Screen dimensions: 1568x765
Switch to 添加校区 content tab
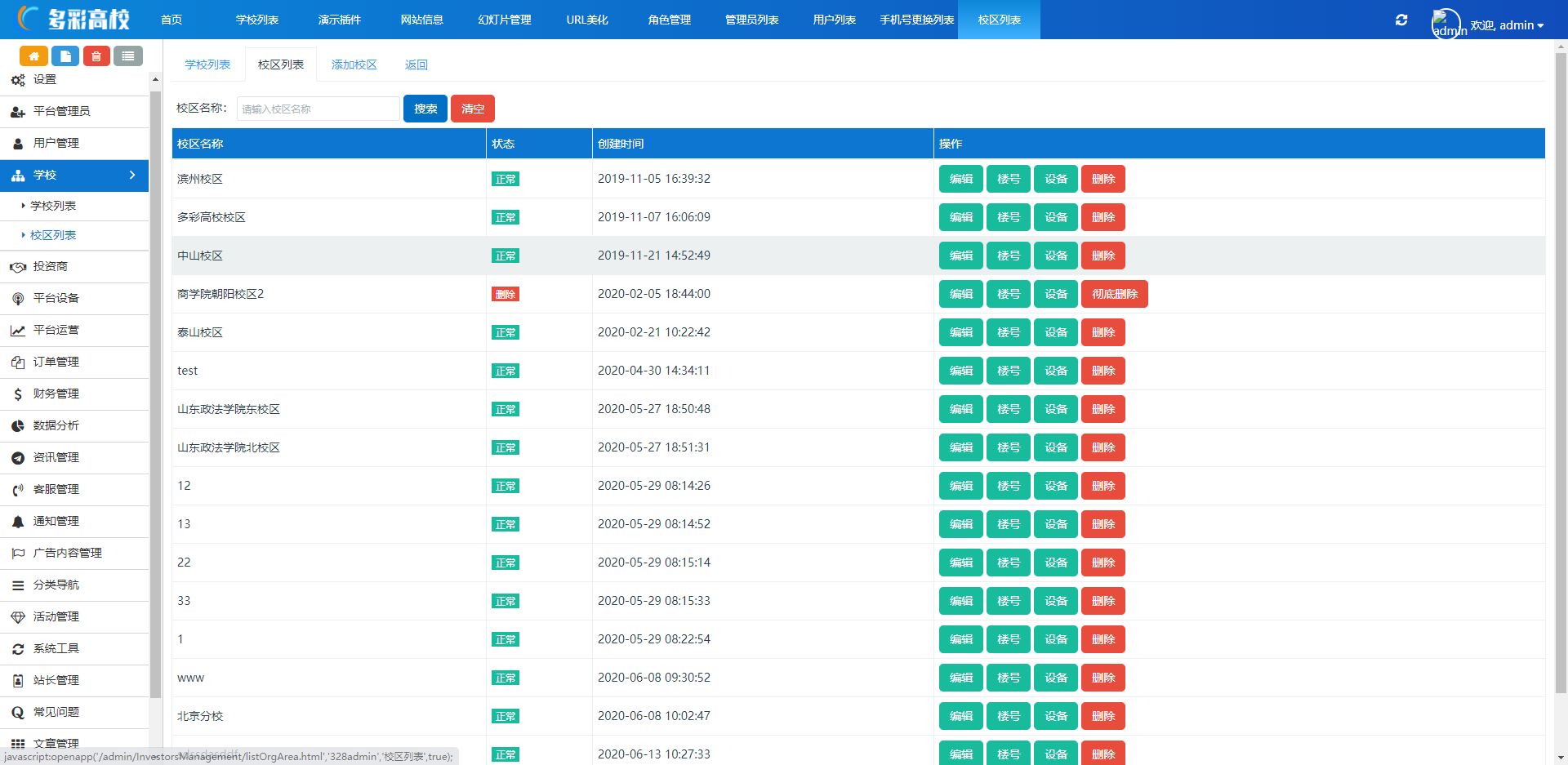[354, 64]
